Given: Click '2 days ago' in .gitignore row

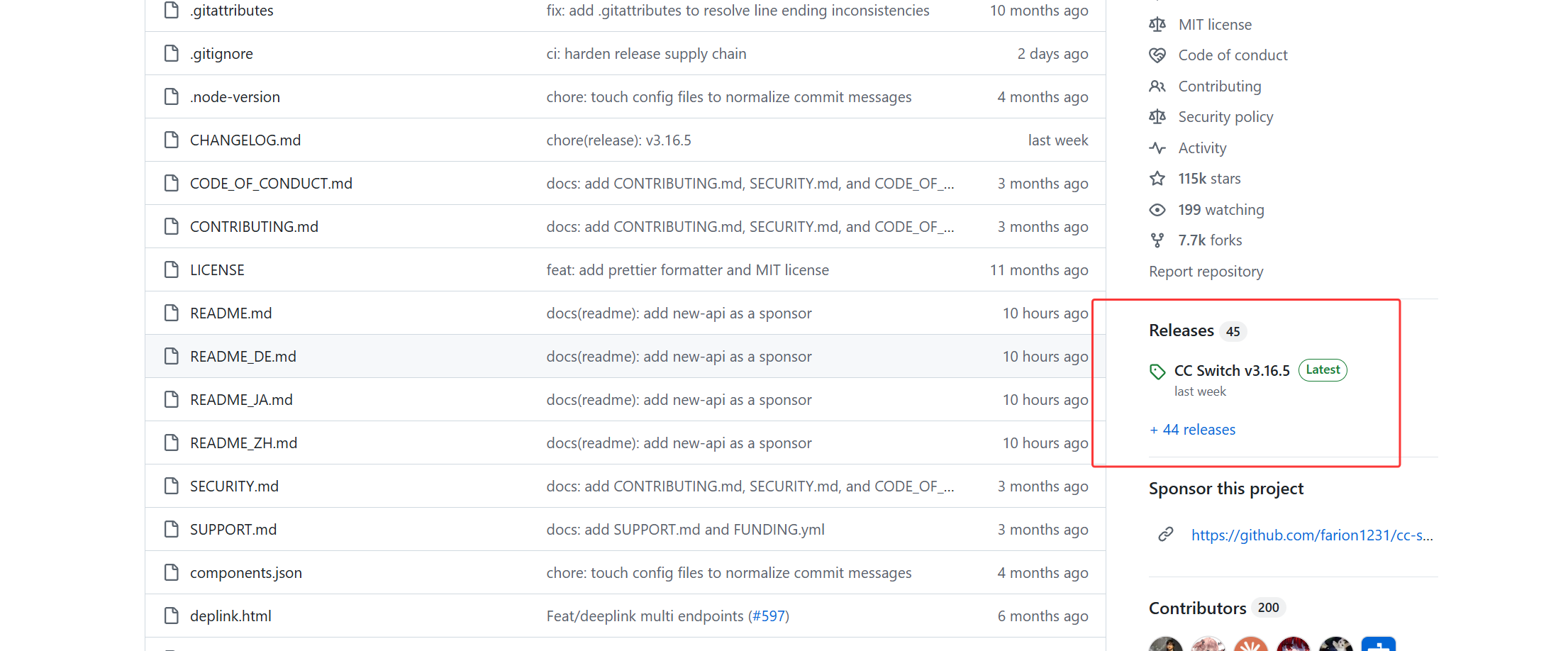Looking at the screenshot, I should tap(1052, 53).
